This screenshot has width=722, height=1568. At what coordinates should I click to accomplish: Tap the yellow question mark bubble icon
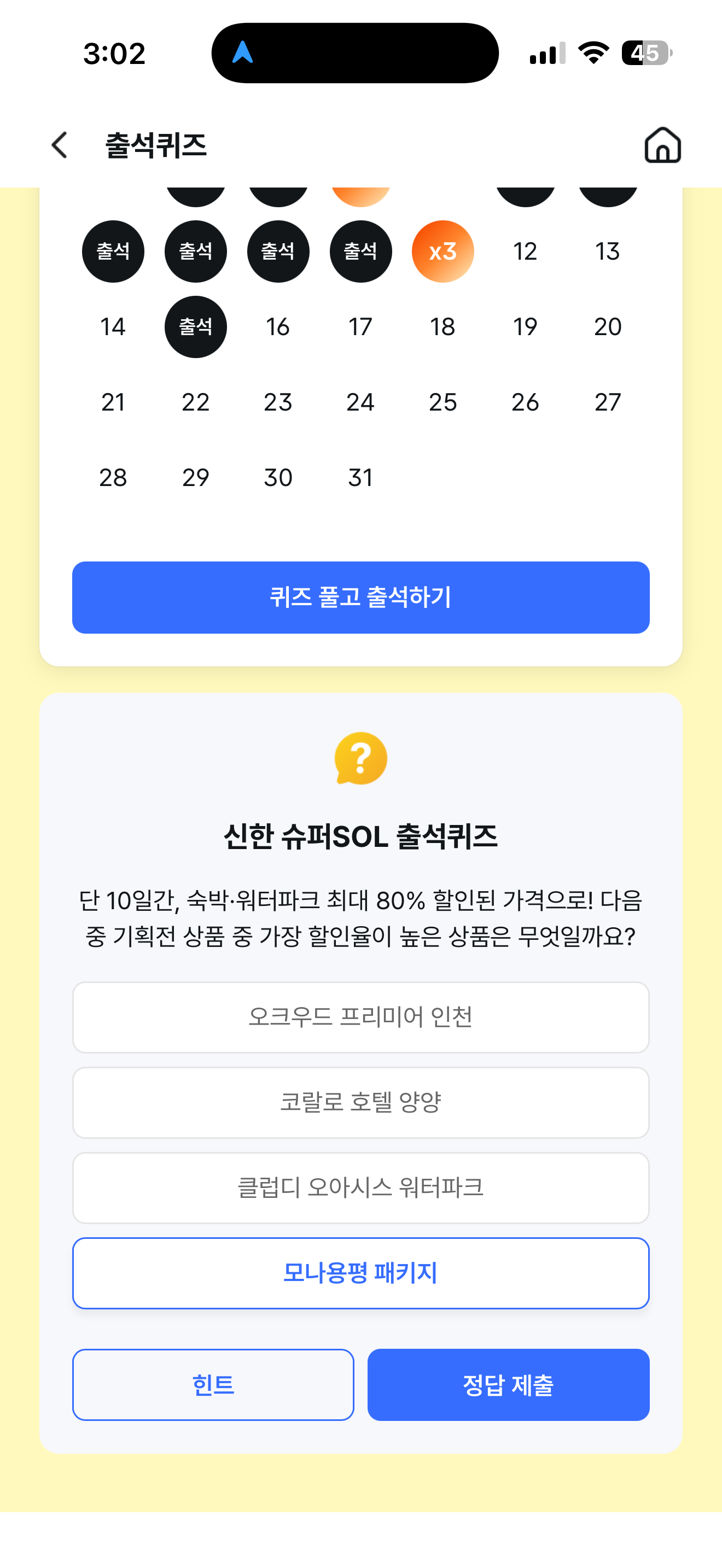coord(361,758)
